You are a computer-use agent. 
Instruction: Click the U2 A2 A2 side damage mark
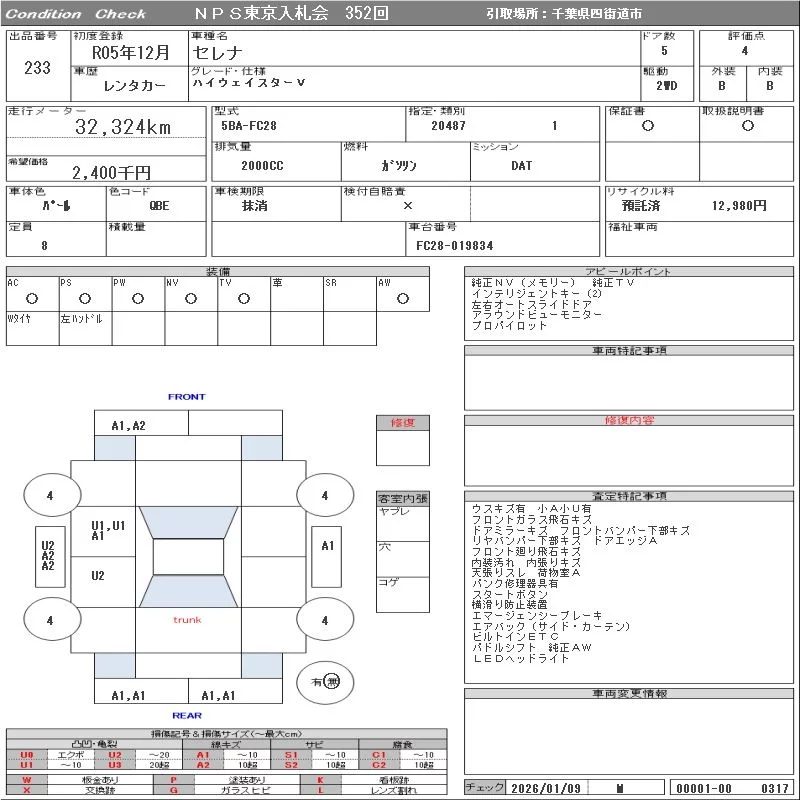[x=47, y=556]
